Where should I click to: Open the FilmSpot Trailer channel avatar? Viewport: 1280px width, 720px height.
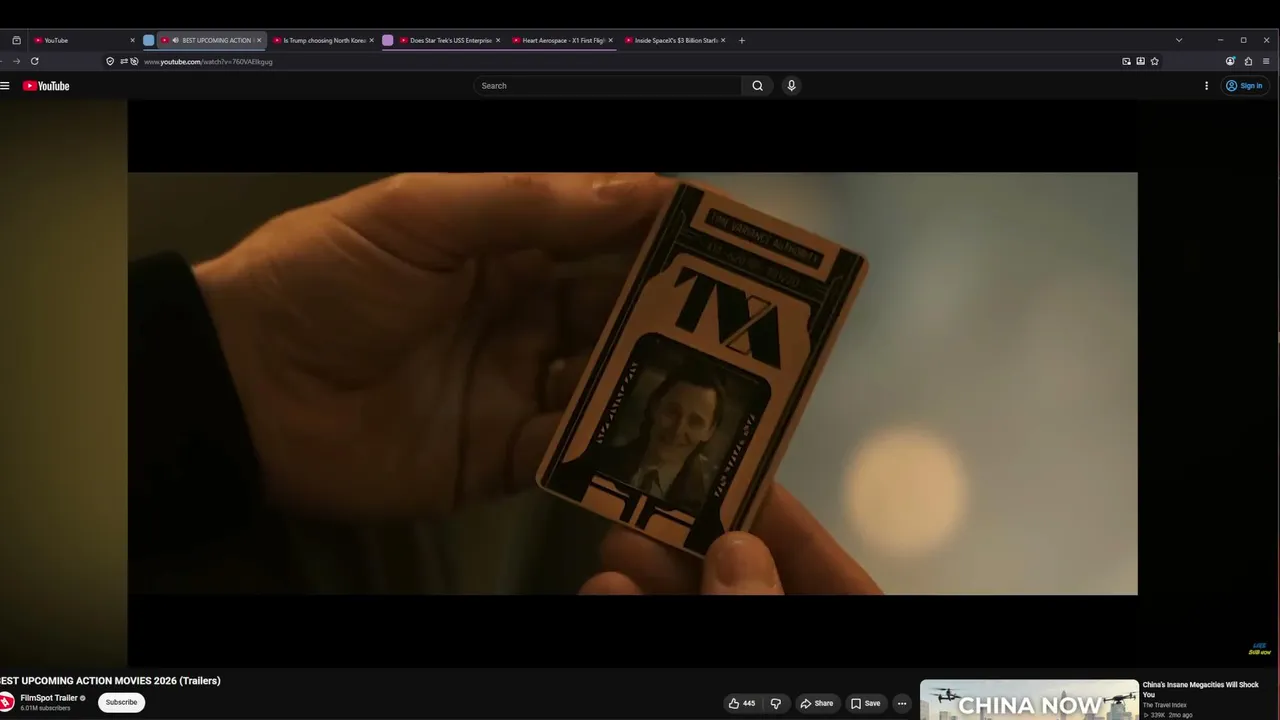[5, 702]
